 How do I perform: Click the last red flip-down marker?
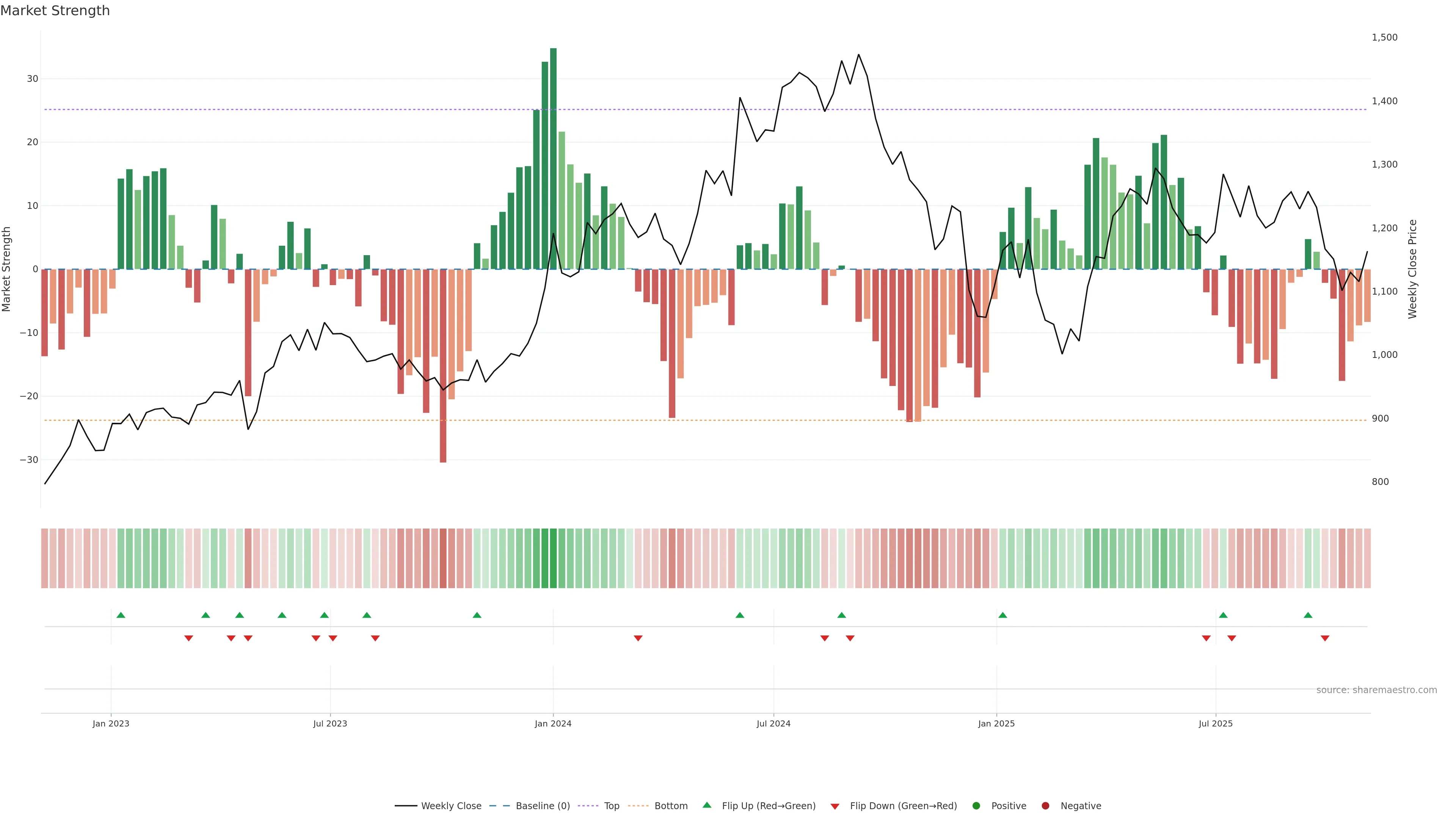coord(1325,638)
